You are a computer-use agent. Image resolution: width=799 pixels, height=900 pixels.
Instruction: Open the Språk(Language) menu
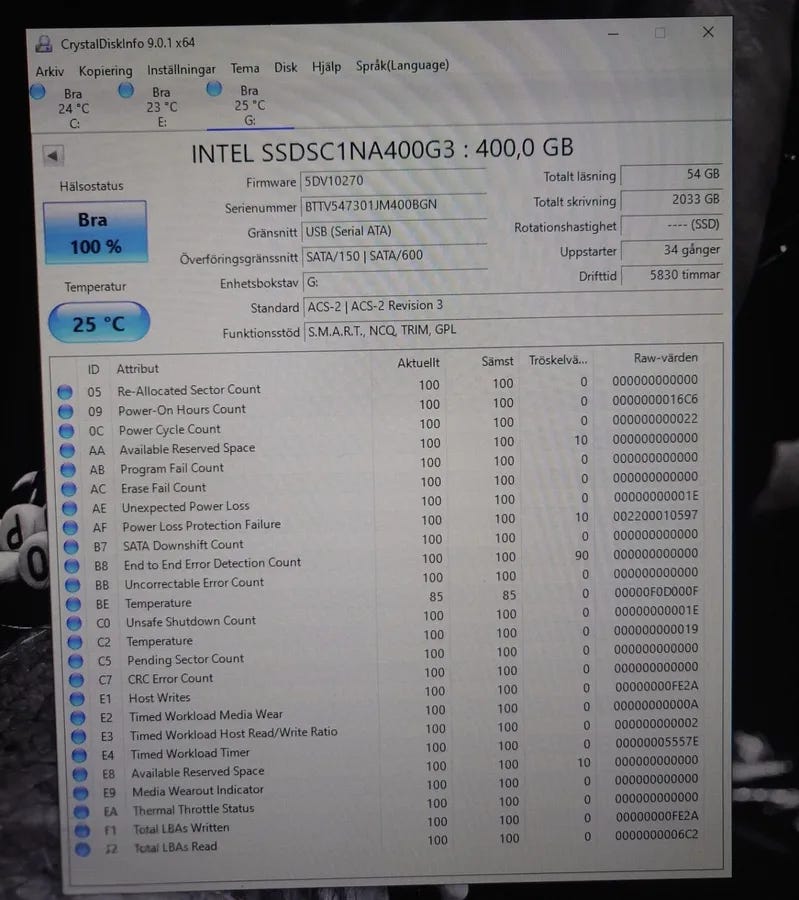point(402,65)
